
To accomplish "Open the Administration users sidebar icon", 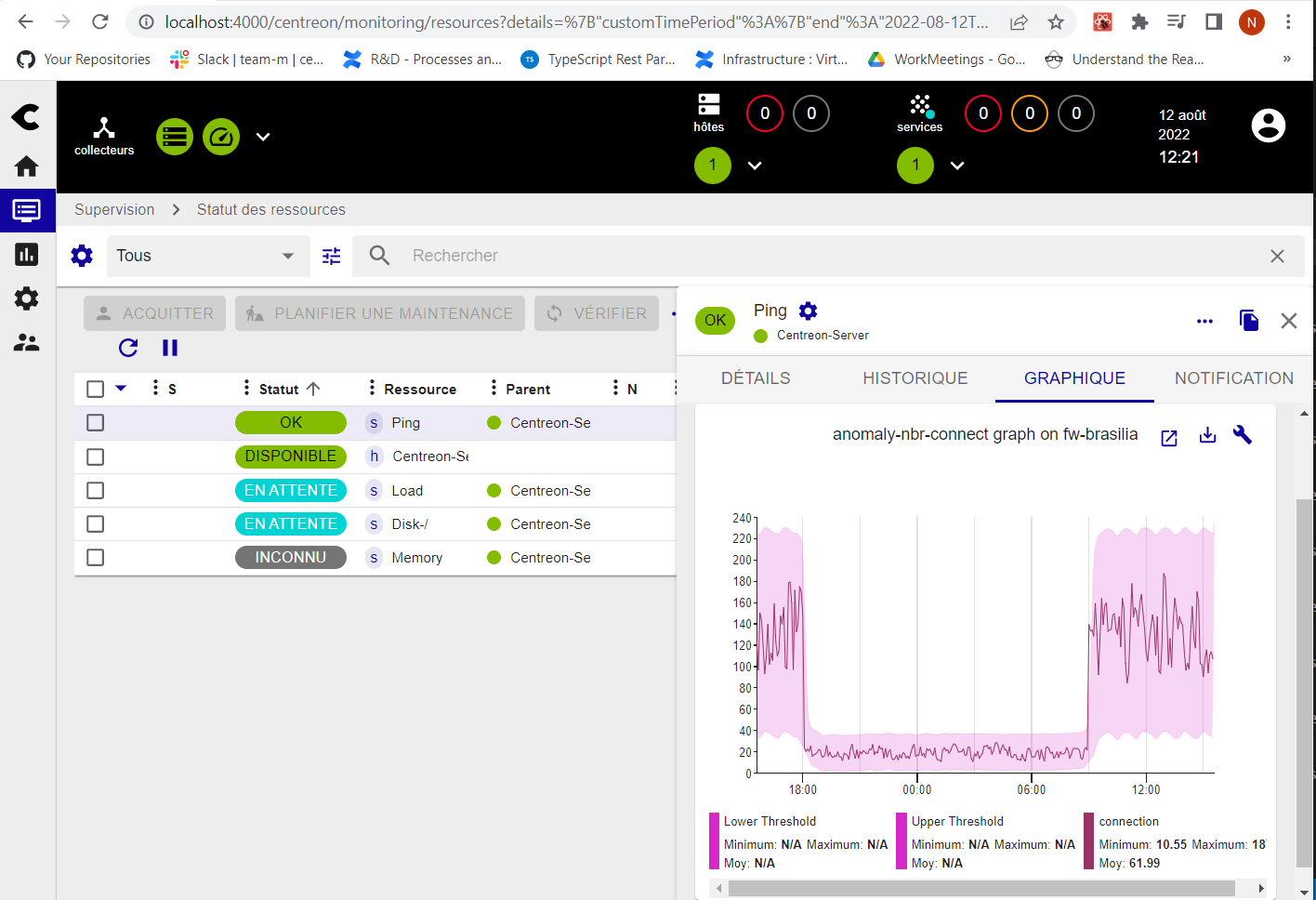I will (x=26, y=342).
